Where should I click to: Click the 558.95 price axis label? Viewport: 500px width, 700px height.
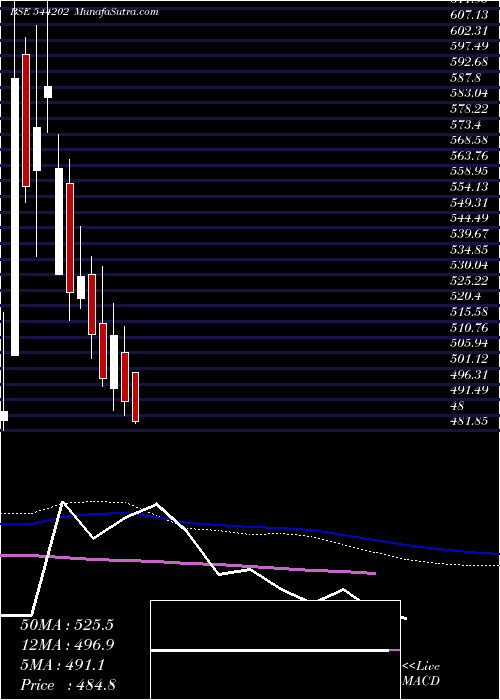tap(469, 171)
